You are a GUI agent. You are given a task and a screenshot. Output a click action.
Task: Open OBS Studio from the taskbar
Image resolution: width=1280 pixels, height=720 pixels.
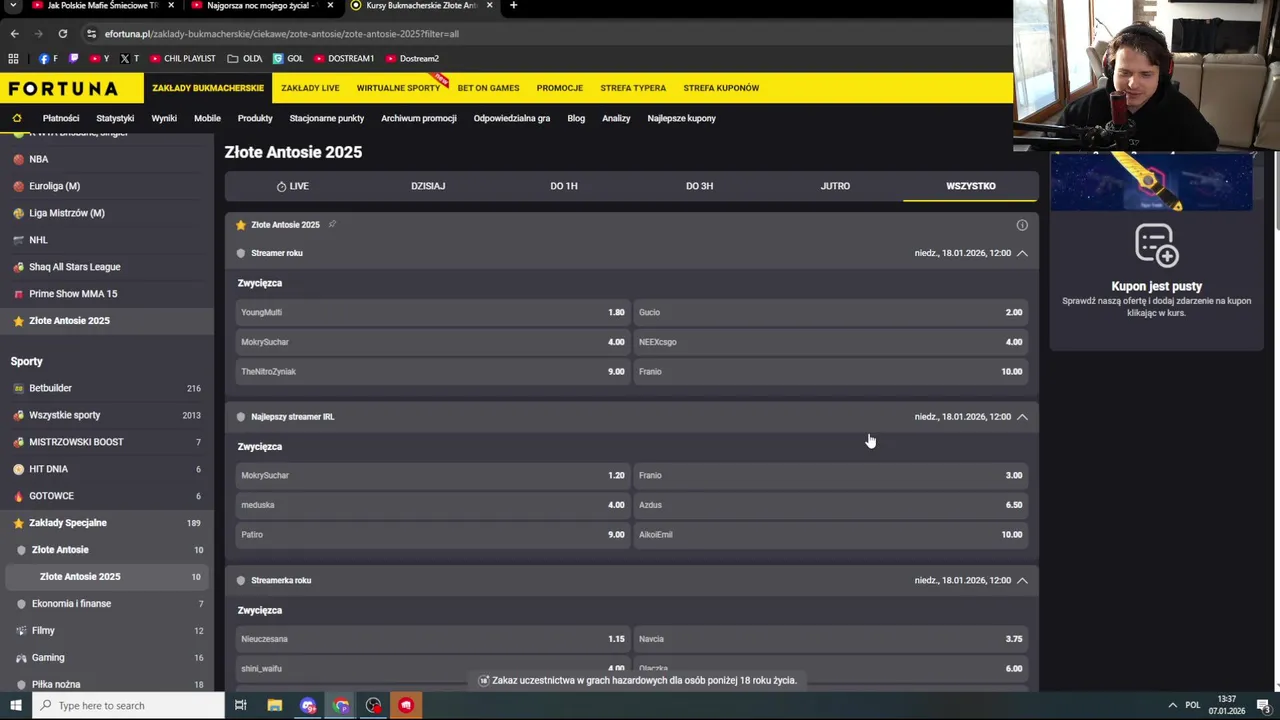pos(373,705)
